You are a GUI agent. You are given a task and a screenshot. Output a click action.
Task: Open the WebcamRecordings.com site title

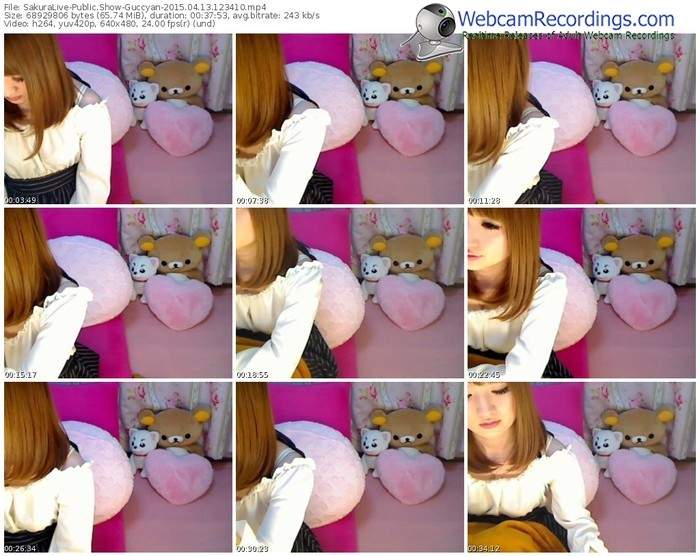tap(568, 18)
